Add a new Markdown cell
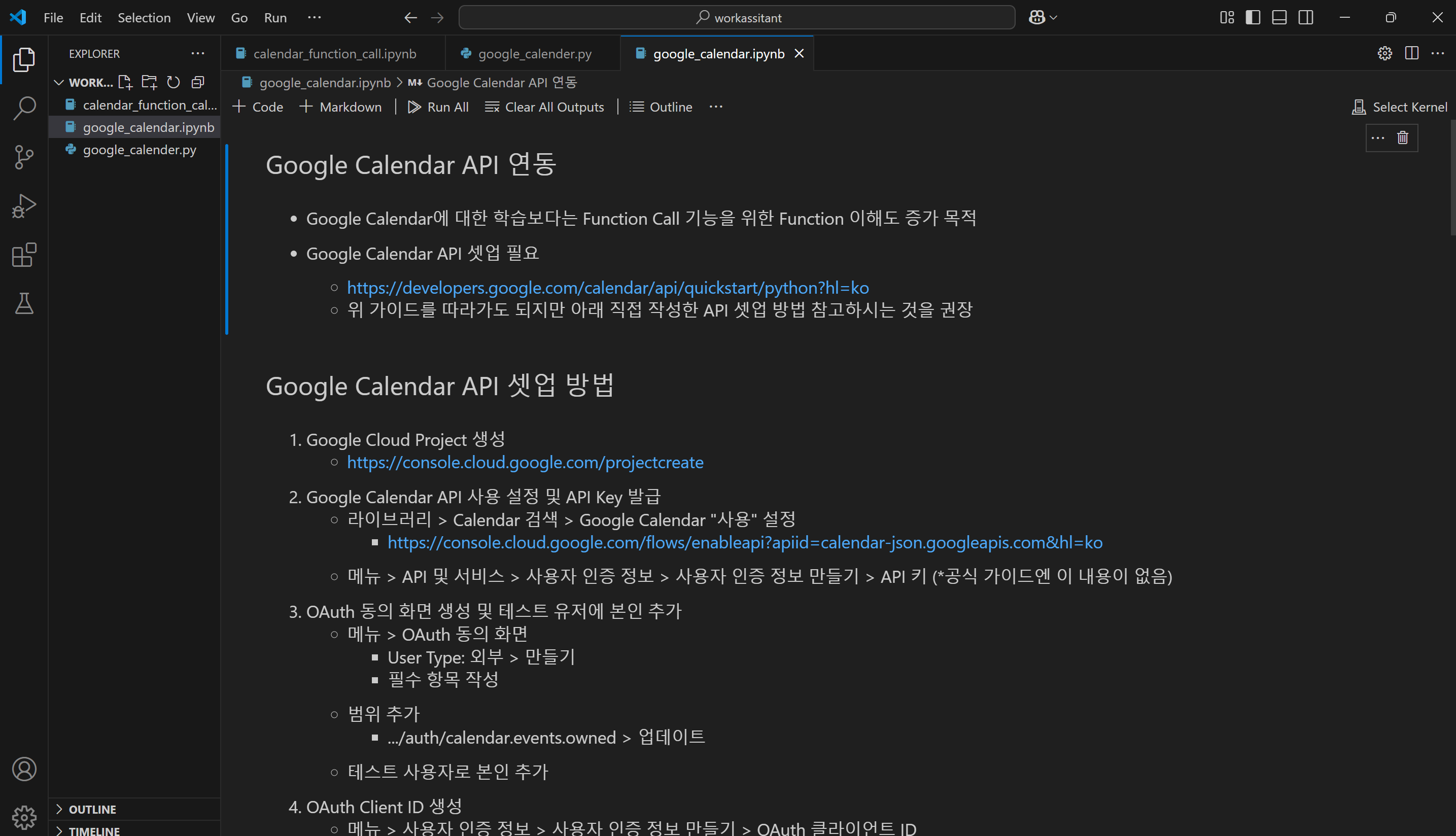Viewport: 1456px width, 836px height. pyautogui.click(x=340, y=107)
